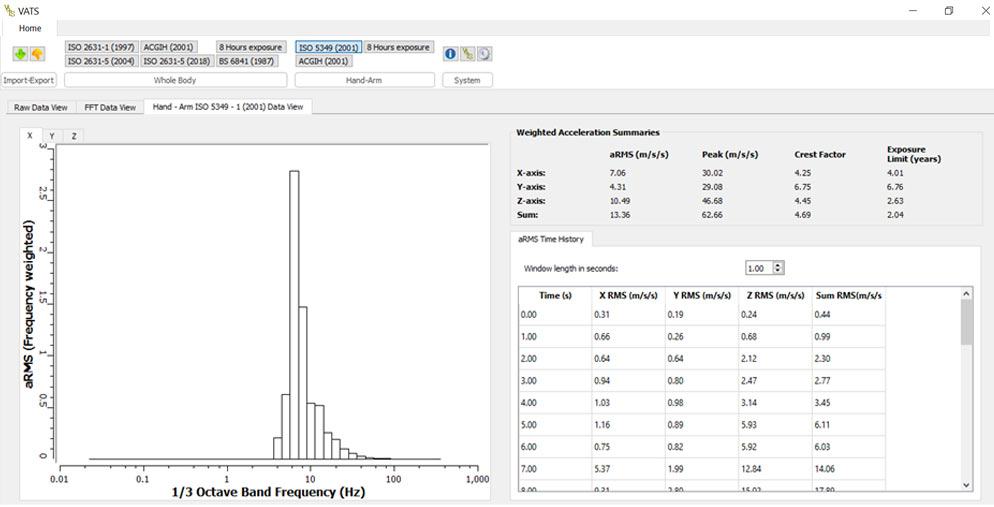Select the X axis chart tab
Image resolution: width=994 pixels, height=507 pixels.
pyautogui.click(x=30, y=136)
